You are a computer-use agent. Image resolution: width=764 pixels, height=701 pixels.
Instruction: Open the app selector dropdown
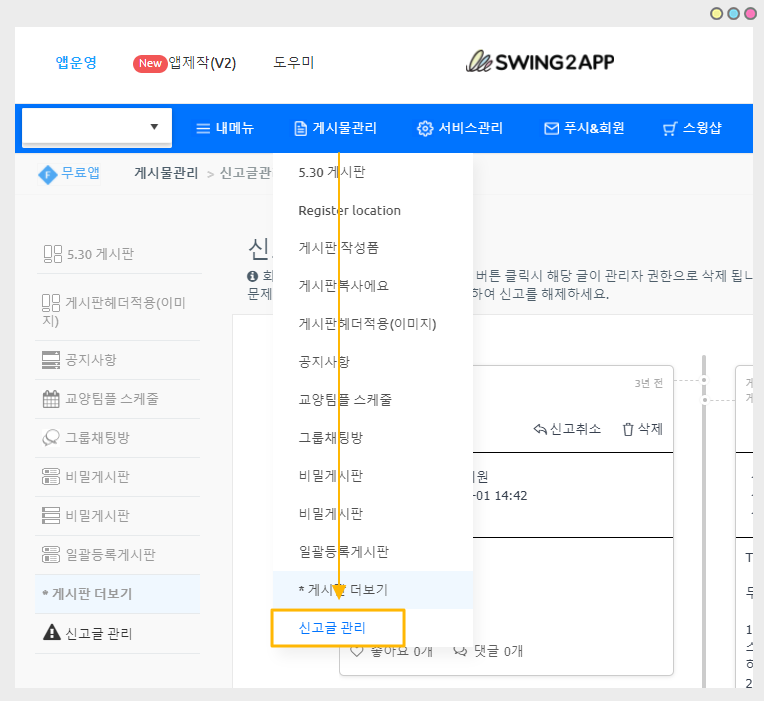pos(97,127)
